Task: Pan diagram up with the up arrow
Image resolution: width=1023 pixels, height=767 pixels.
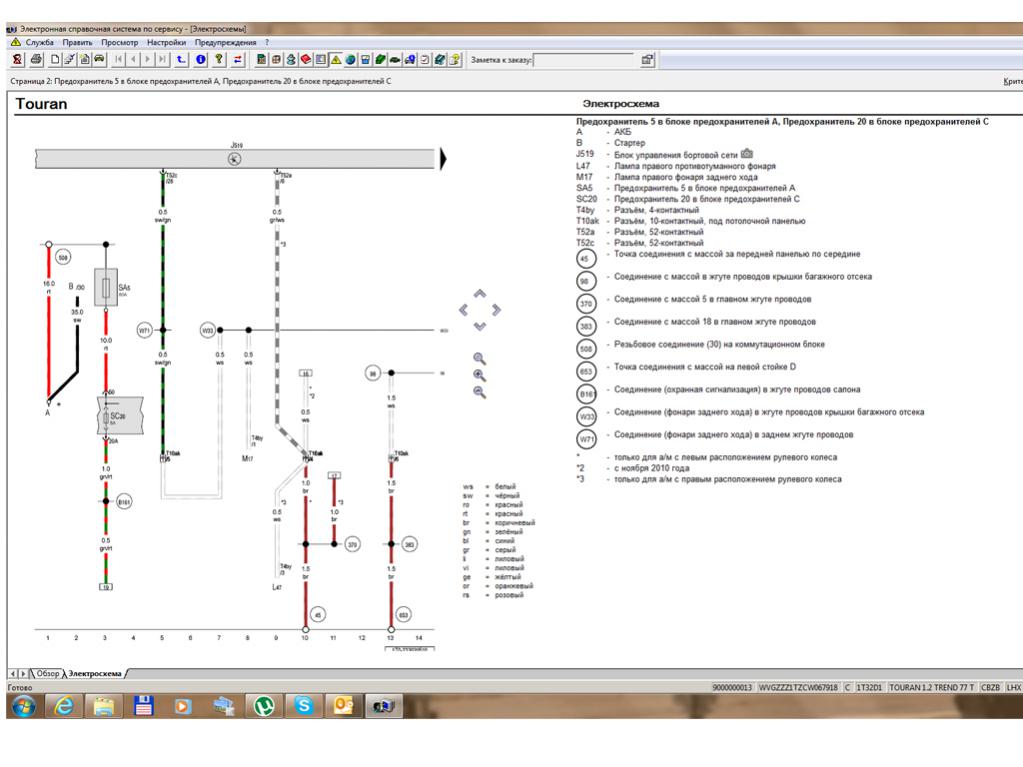Action: [x=480, y=293]
